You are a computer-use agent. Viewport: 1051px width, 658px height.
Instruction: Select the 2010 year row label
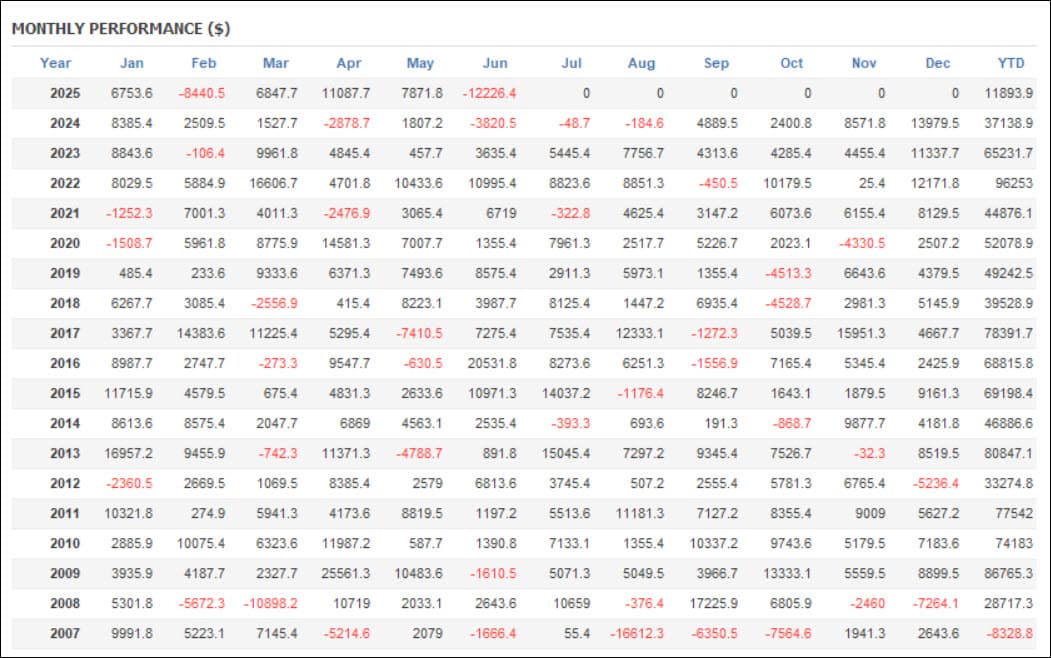click(65, 543)
